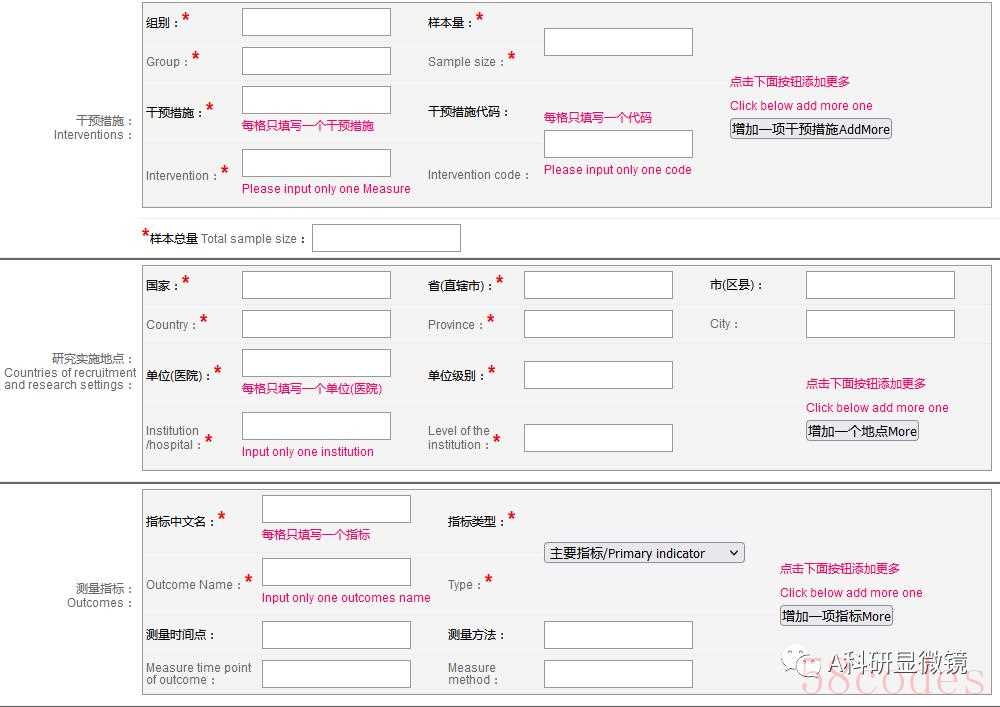Click the 'Please input only one code' hint
This screenshot has width=1000, height=707.
coord(617,170)
